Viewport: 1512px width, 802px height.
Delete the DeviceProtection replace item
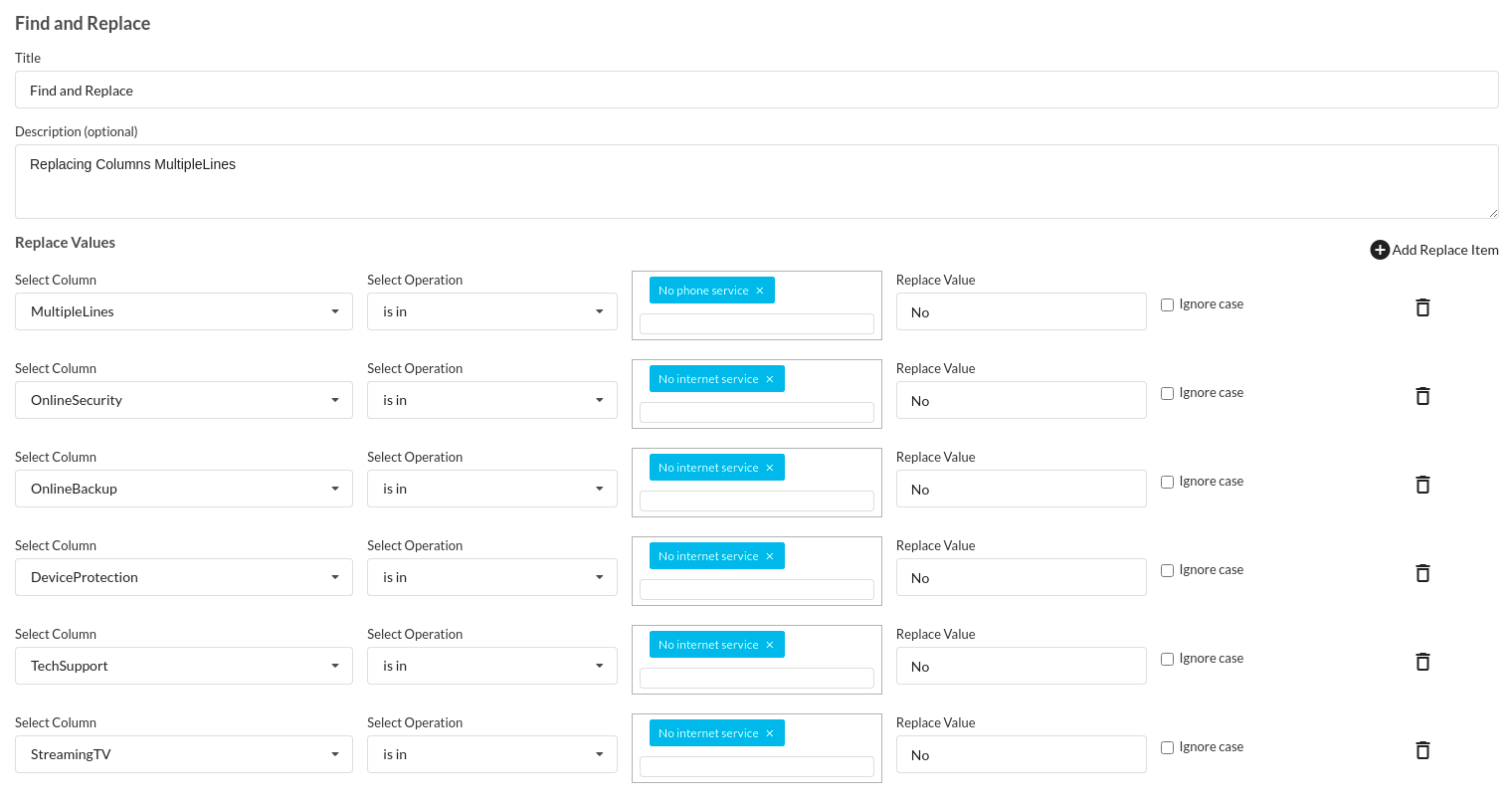(1422, 573)
